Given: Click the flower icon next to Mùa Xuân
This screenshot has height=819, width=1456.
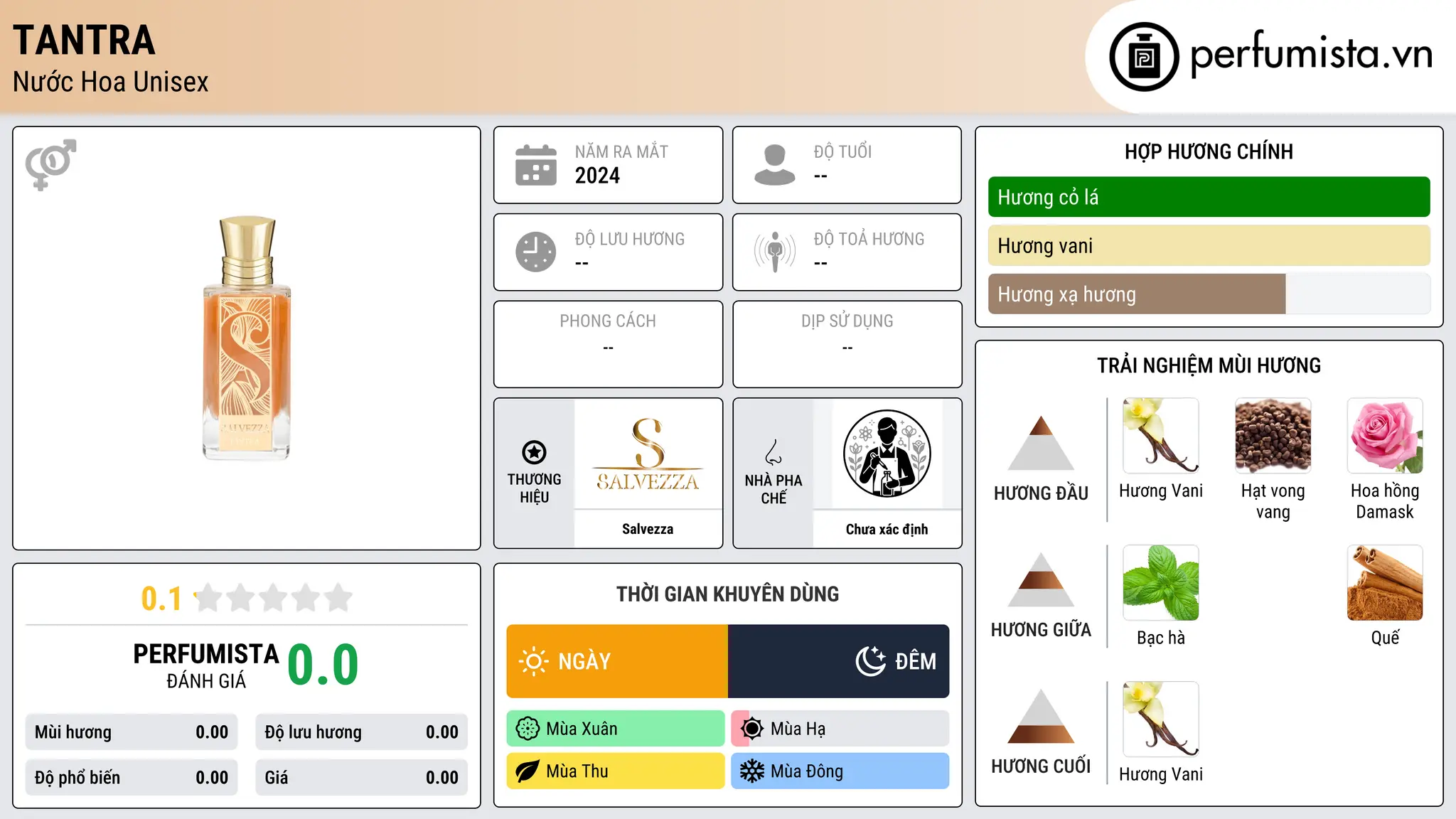Looking at the screenshot, I should click(528, 729).
